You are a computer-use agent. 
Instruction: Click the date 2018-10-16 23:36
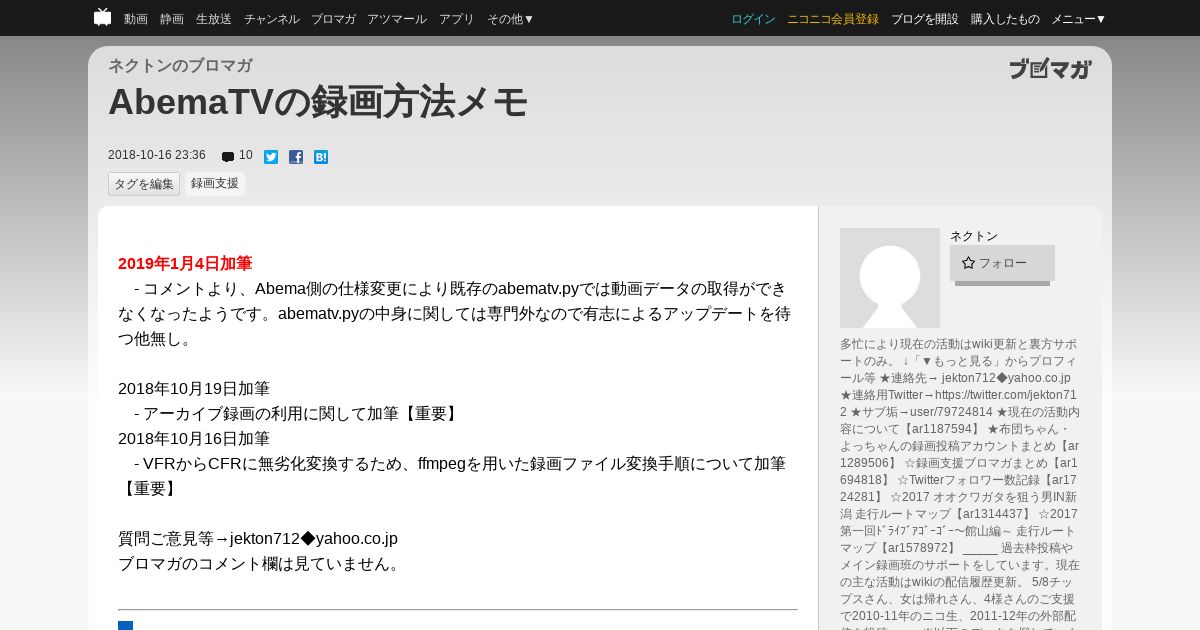pos(157,155)
